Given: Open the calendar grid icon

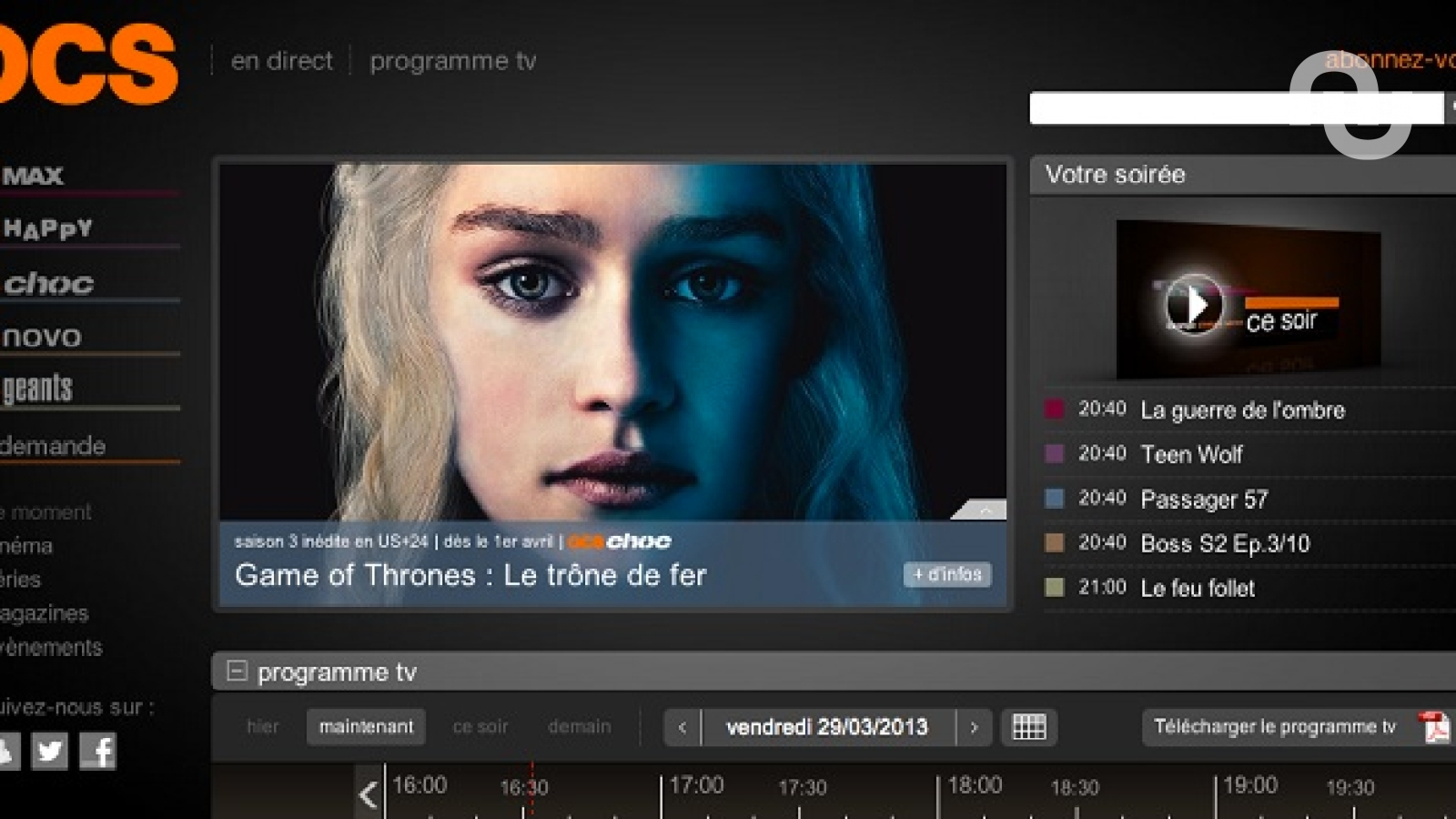Looking at the screenshot, I should 1029,727.
